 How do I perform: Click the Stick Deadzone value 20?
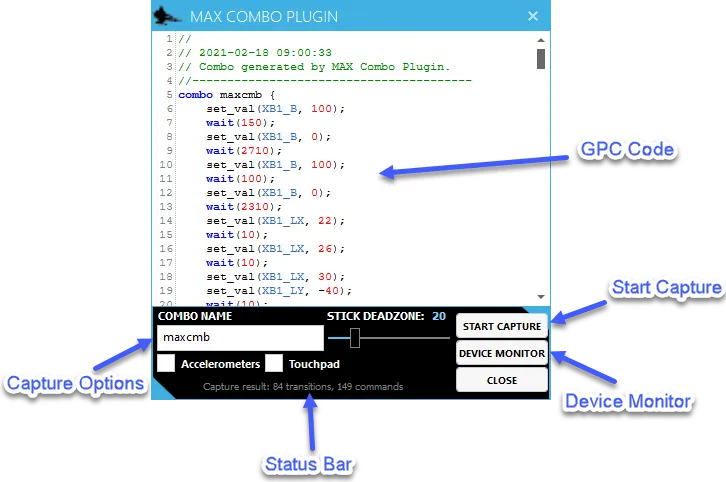point(439,316)
